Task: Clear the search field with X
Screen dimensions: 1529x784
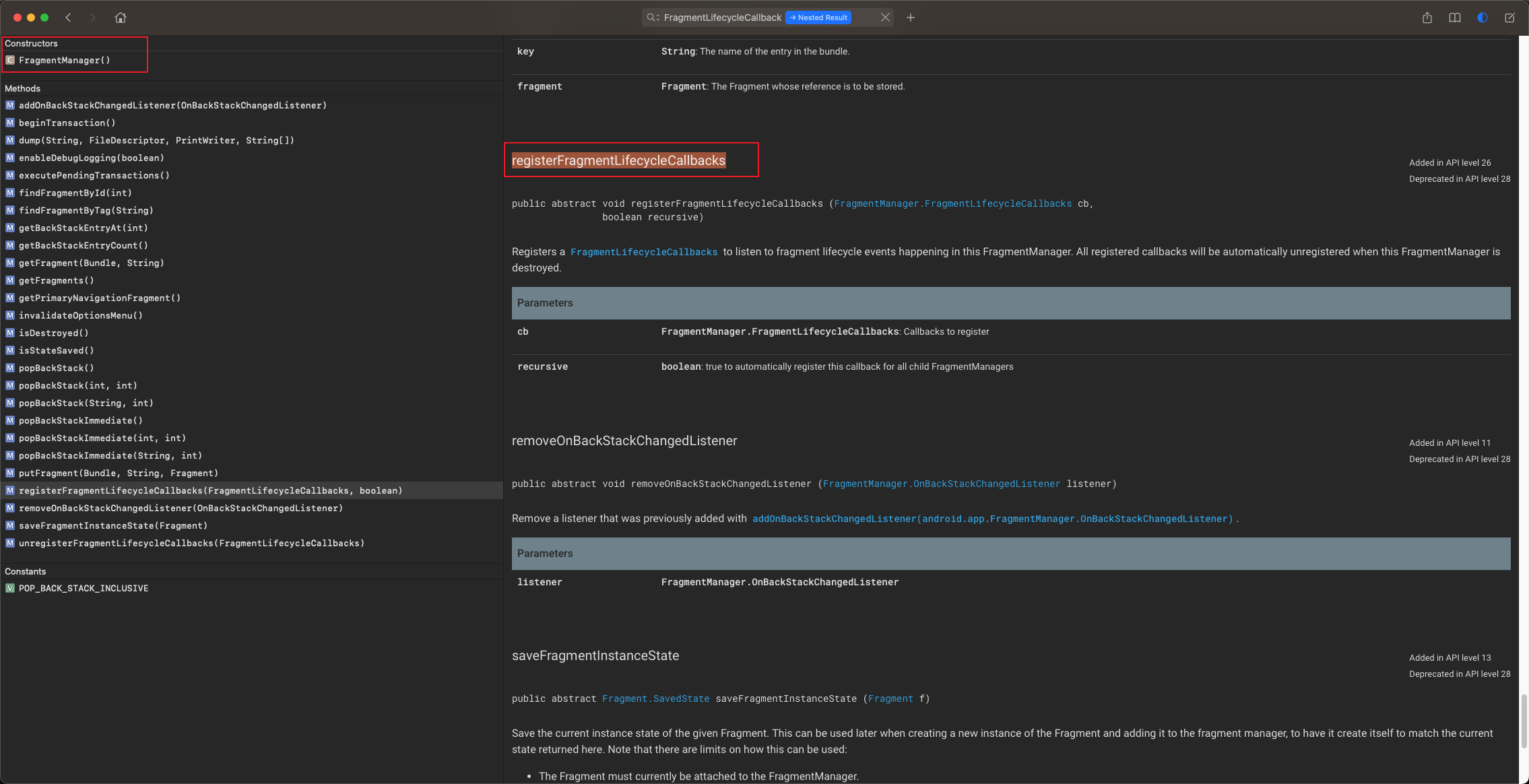Action: coord(885,18)
